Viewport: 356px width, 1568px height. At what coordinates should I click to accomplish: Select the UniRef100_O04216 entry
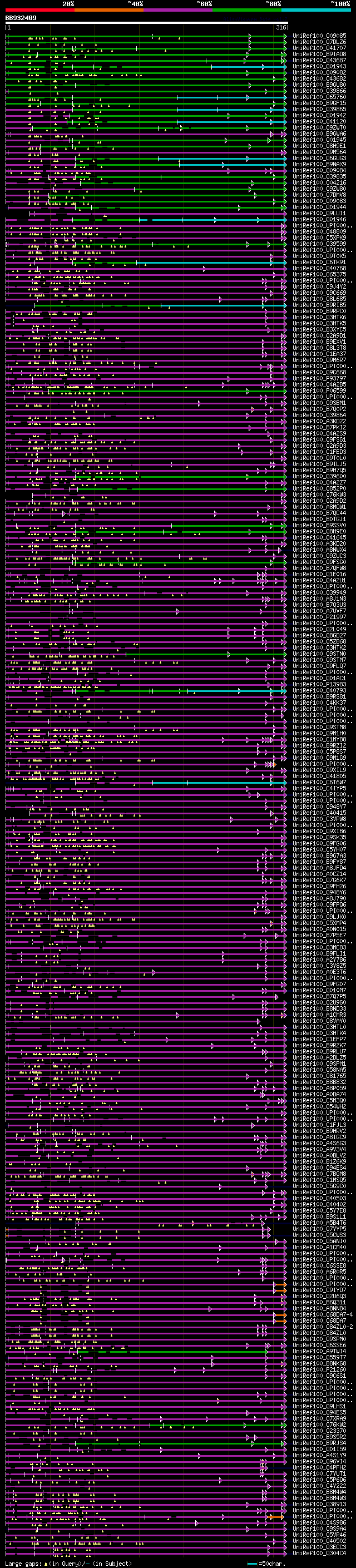click(x=319, y=182)
